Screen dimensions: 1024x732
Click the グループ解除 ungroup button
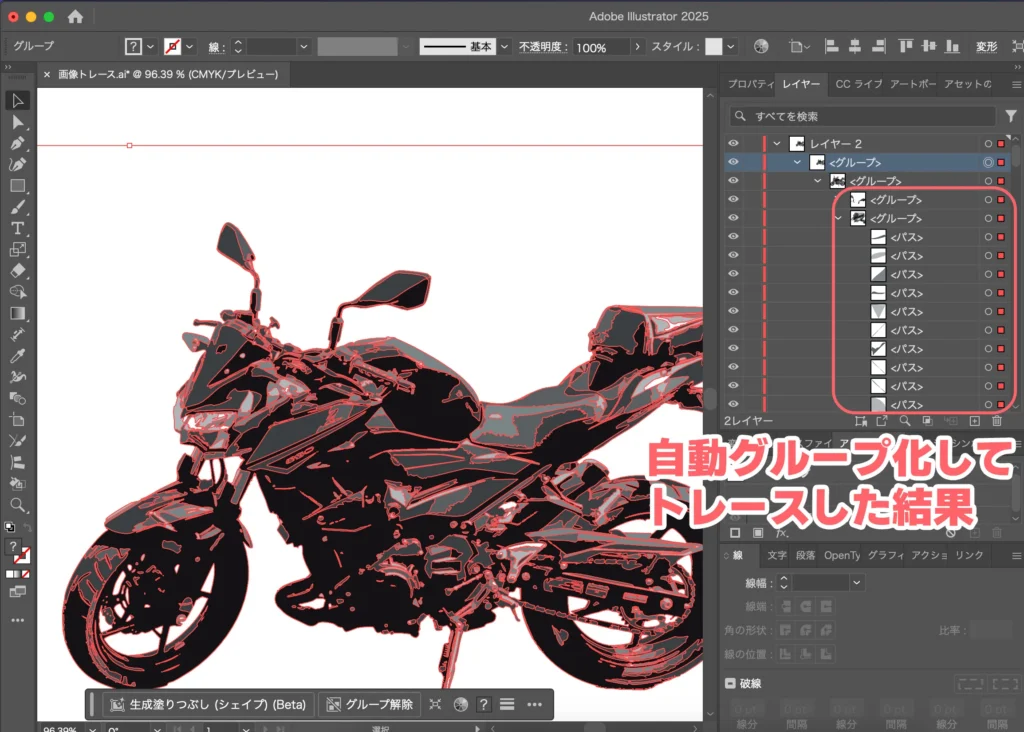click(x=369, y=704)
